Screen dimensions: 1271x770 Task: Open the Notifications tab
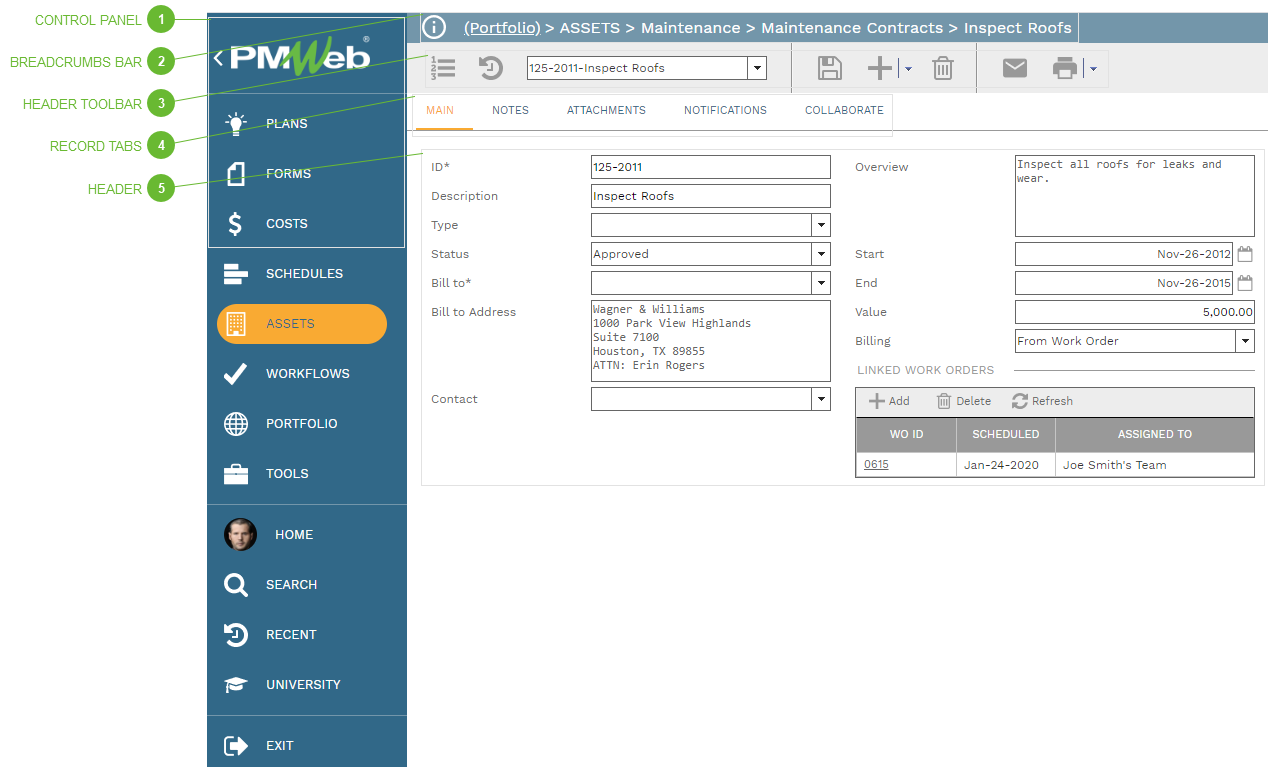pos(725,110)
